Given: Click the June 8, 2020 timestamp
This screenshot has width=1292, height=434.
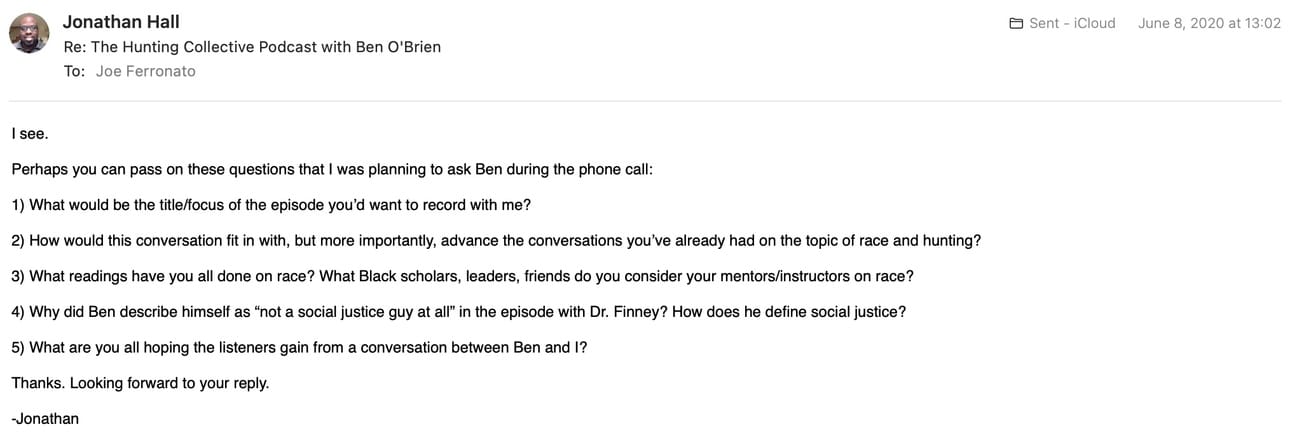Looking at the screenshot, I should [x=1209, y=23].
